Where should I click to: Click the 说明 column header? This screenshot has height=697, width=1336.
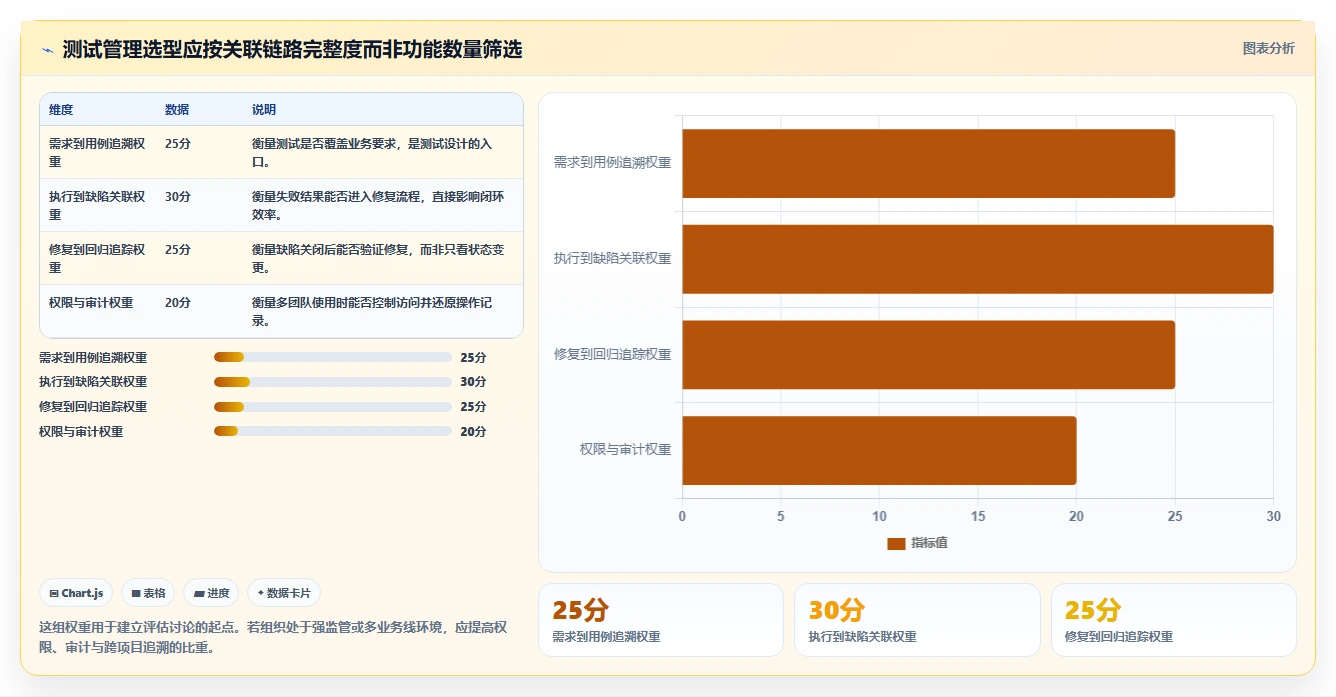coord(264,110)
